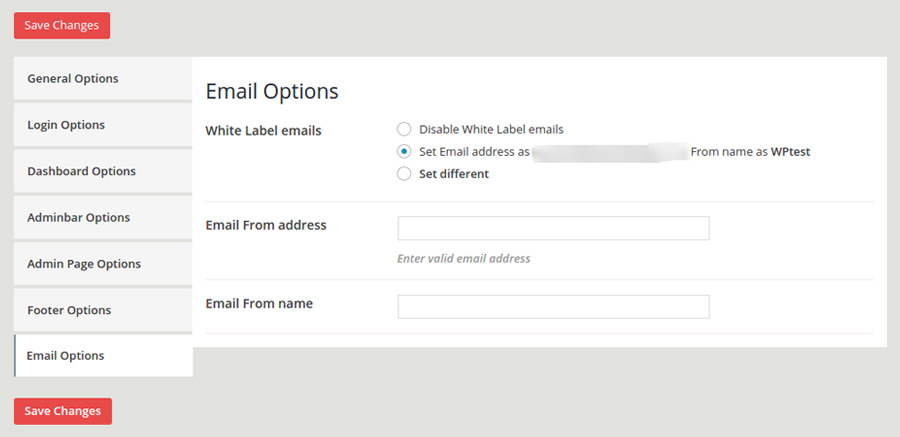Click the White Label emails setting label
Viewport: 900px width, 437px height.
point(263,130)
